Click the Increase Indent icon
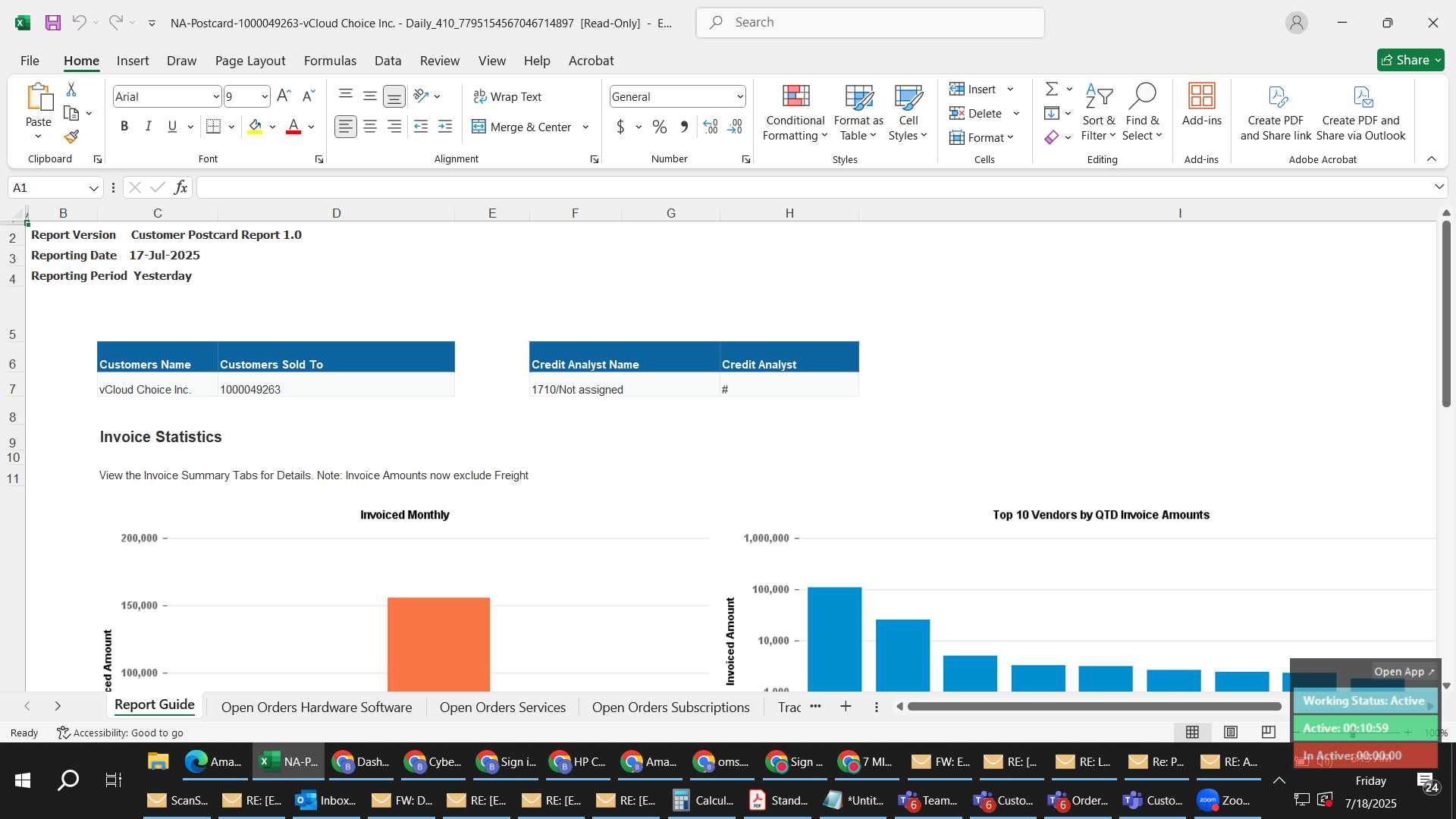This screenshot has height=819, width=1456. (445, 127)
